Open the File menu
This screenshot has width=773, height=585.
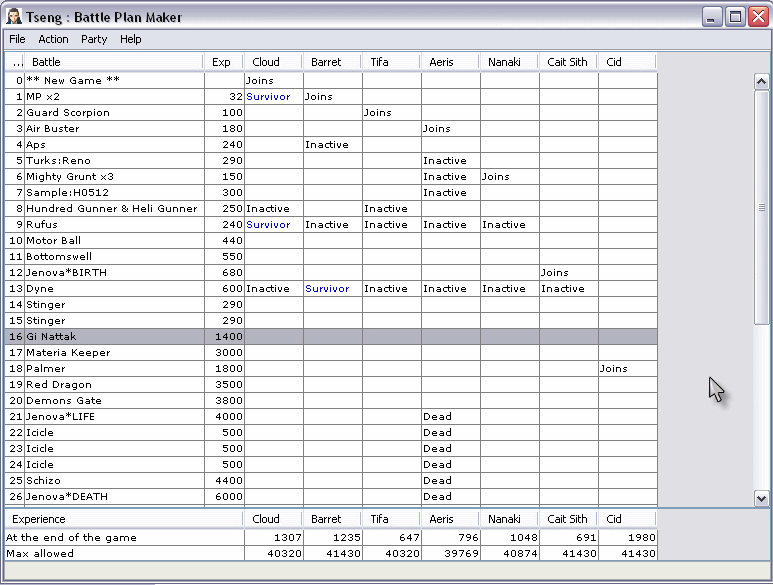[17, 39]
